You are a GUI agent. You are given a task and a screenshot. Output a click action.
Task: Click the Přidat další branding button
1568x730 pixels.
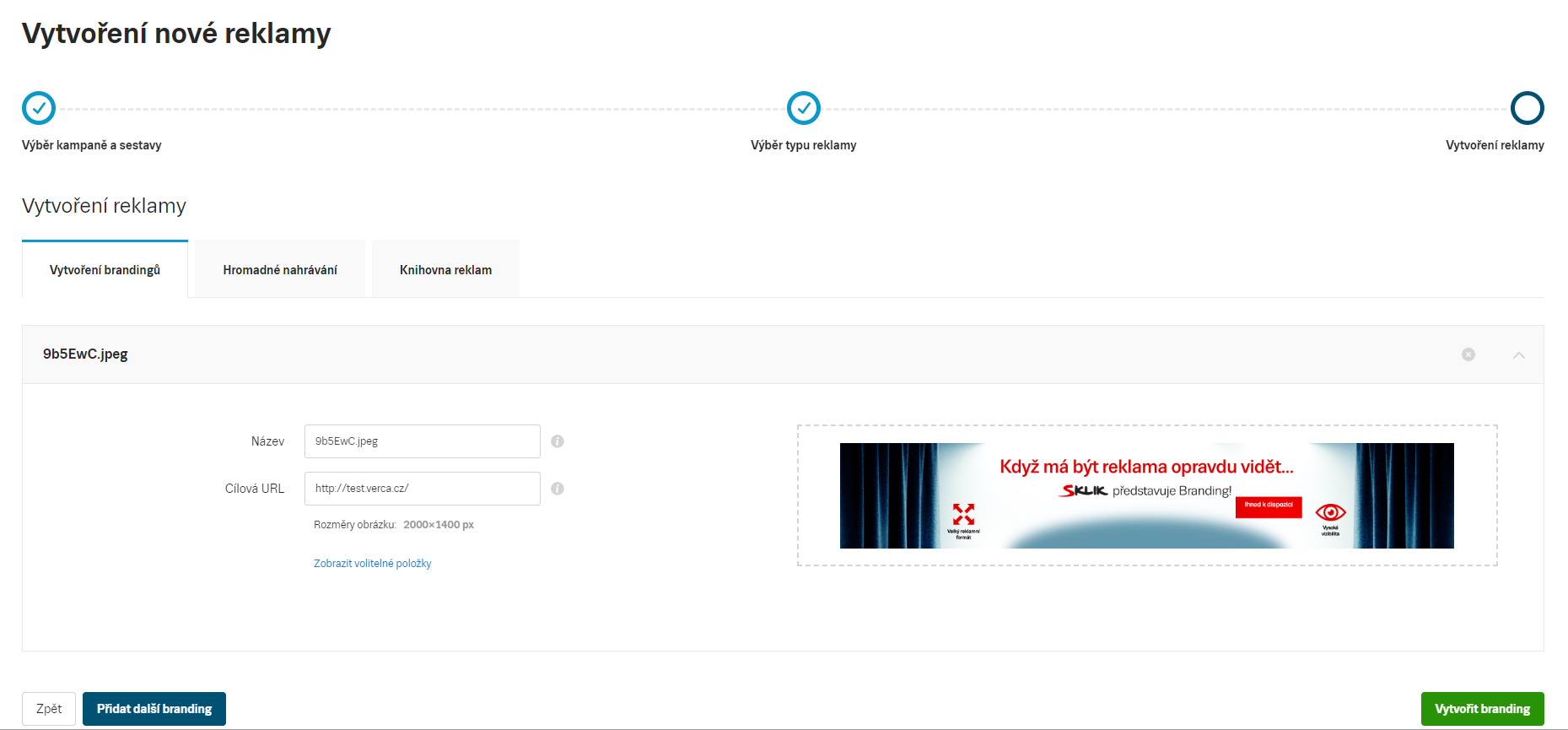[x=154, y=709]
